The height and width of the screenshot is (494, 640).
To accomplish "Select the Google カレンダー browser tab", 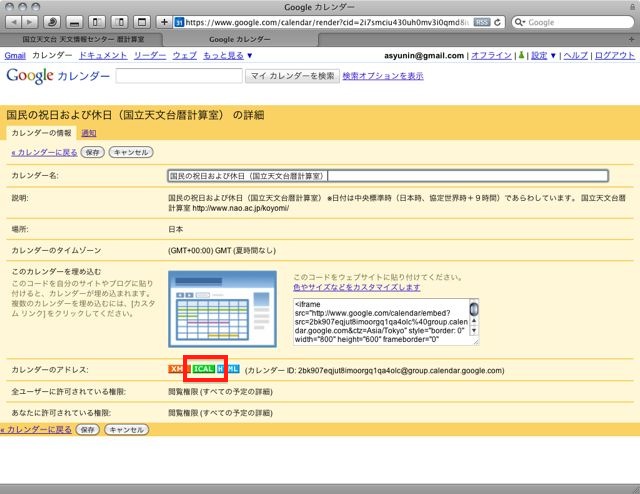I will (x=240, y=40).
